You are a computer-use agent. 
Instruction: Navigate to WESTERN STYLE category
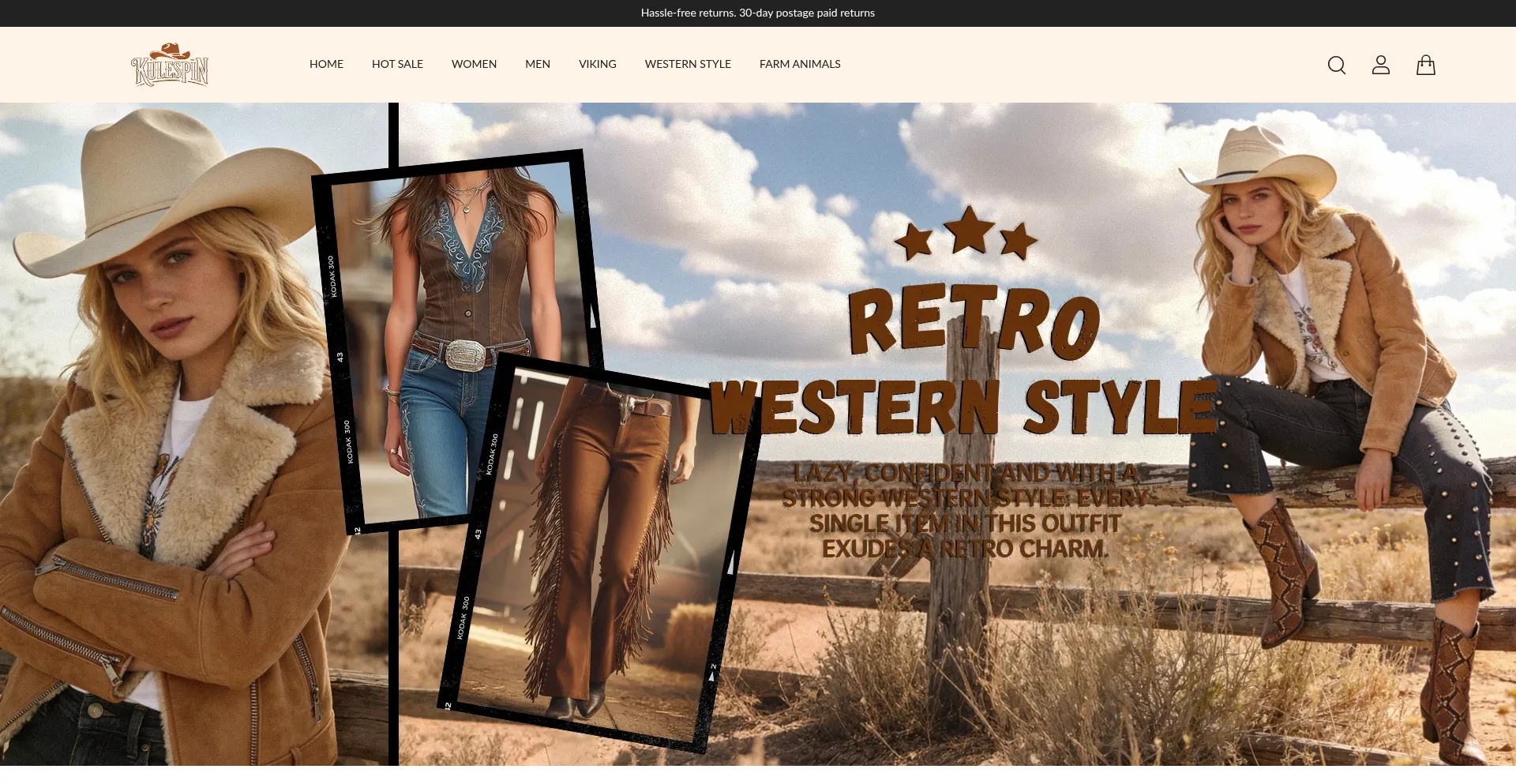click(x=688, y=64)
